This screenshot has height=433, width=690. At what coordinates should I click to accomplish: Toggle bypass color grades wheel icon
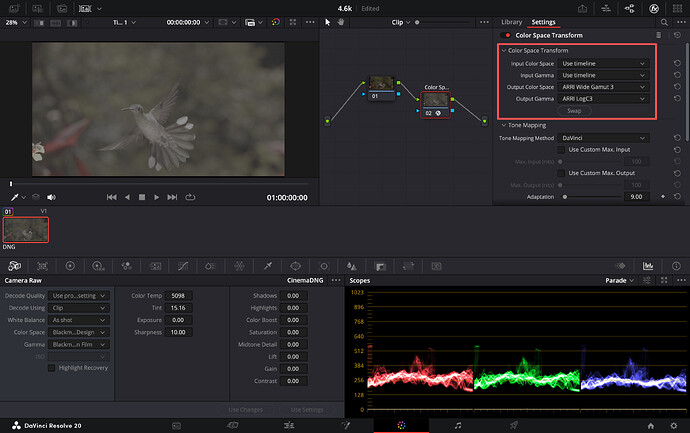[x=276, y=22]
